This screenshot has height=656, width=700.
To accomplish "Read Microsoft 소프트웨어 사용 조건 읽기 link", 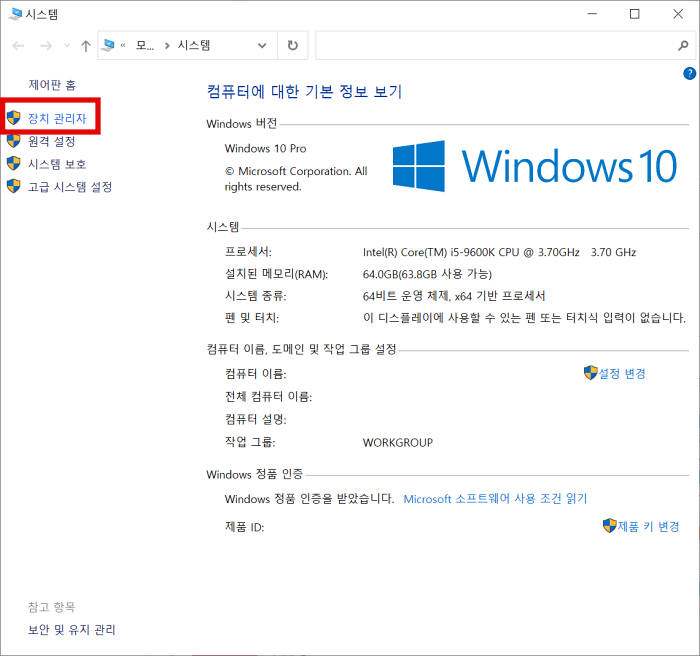I will (495, 499).
